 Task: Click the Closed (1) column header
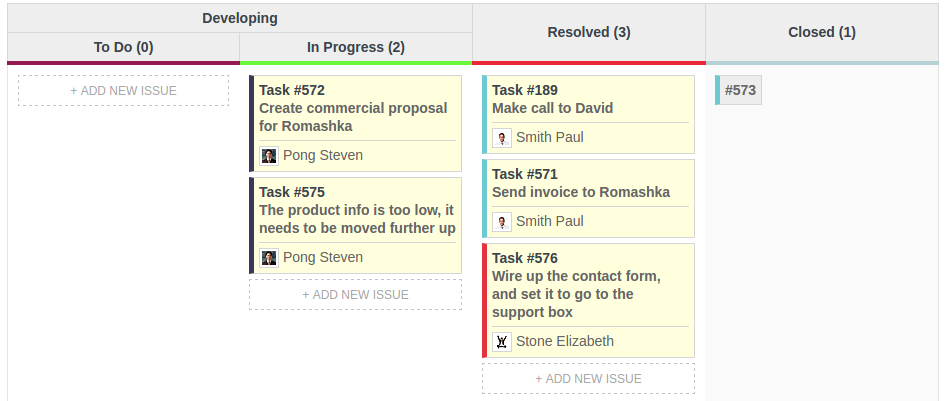821,32
